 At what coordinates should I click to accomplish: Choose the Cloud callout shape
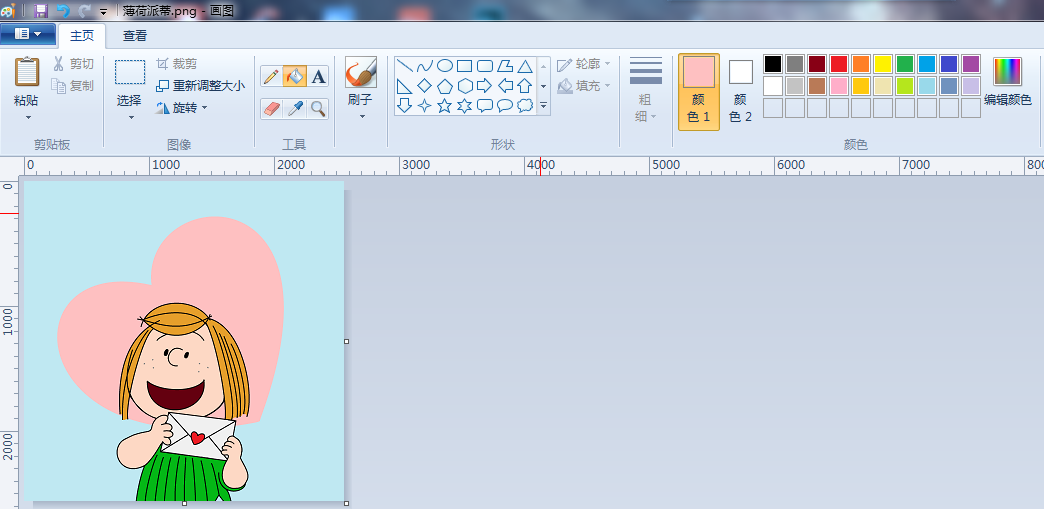point(525,105)
